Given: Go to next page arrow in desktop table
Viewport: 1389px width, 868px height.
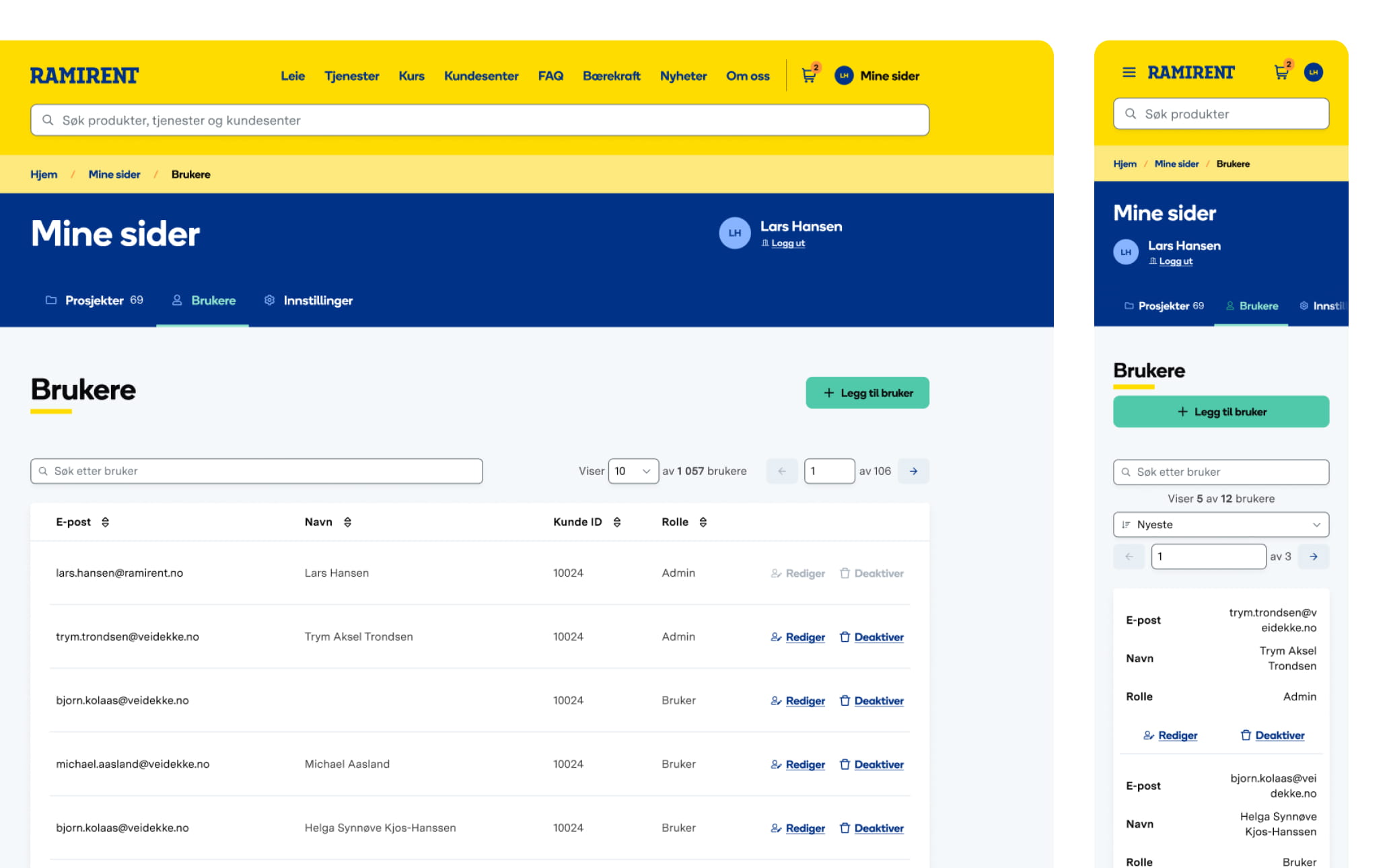Looking at the screenshot, I should (x=913, y=471).
